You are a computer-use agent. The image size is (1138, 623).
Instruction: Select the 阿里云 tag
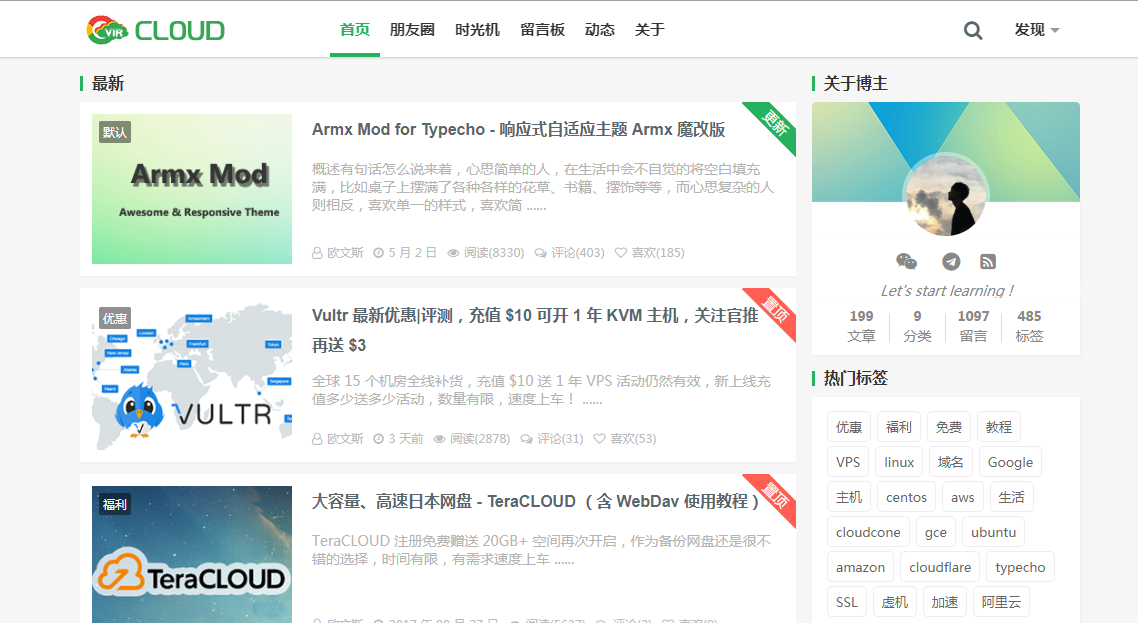point(1001,601)
